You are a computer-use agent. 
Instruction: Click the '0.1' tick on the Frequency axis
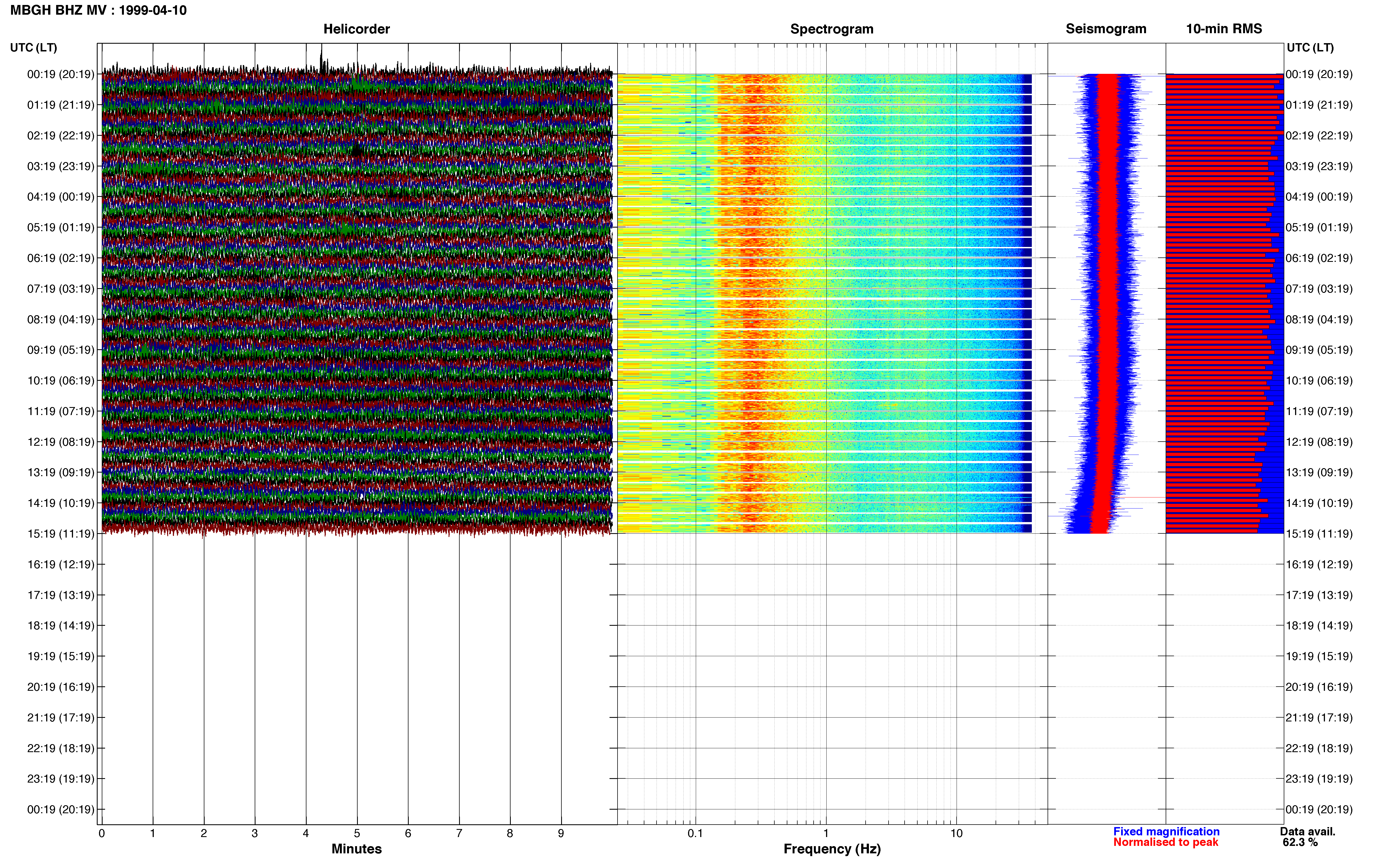coord(695,833)
